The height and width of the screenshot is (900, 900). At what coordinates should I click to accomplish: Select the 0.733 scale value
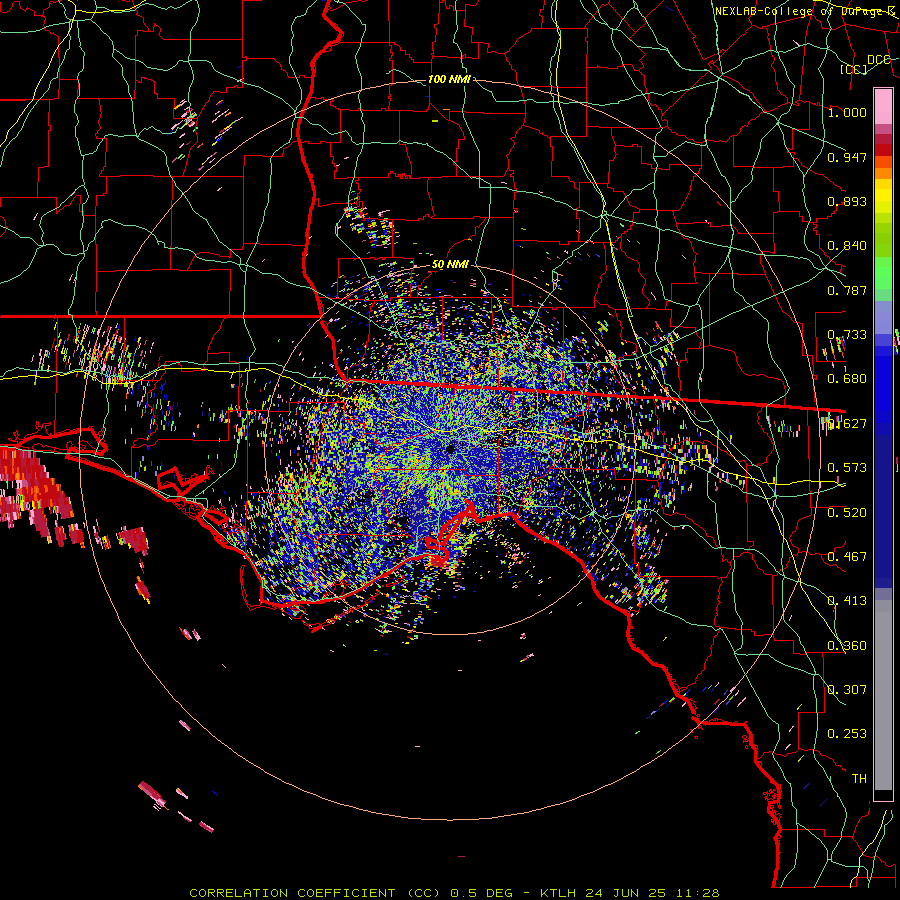(x=847, y=335)
